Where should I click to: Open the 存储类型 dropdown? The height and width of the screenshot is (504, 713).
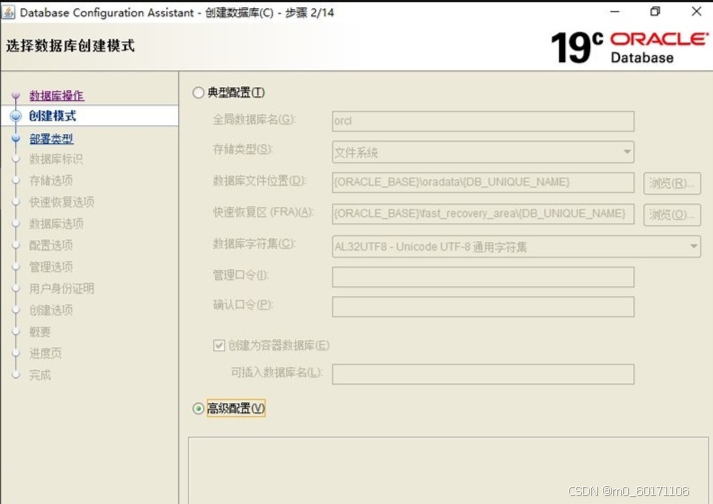pos(627,153)
